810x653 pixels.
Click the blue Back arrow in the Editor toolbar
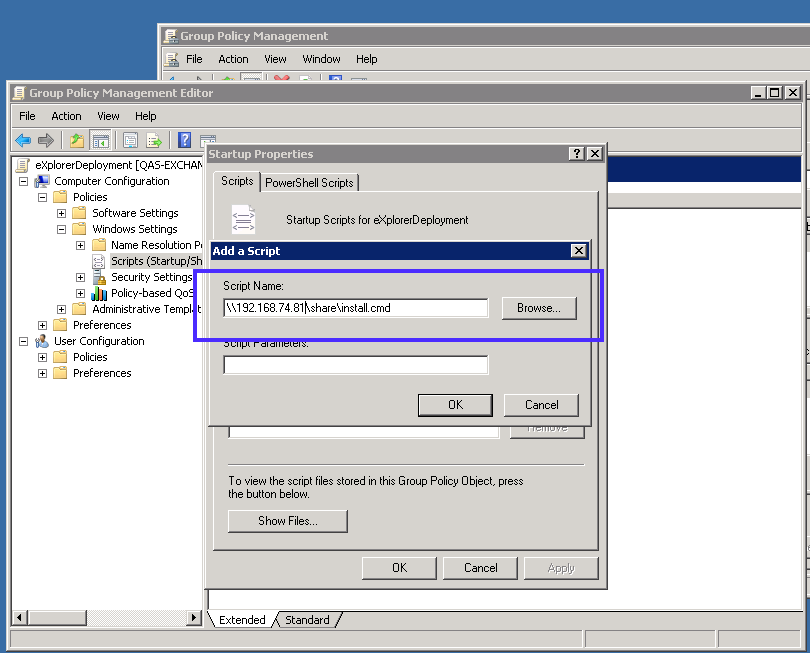(23, 140)
